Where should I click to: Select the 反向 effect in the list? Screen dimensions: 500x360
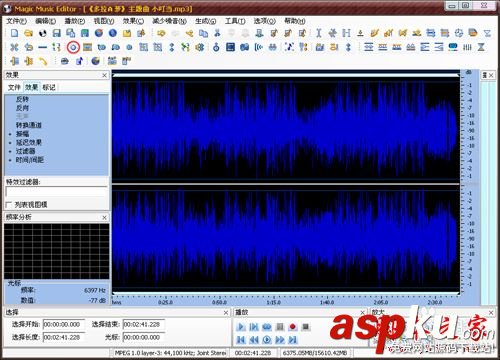coord(22,108)
